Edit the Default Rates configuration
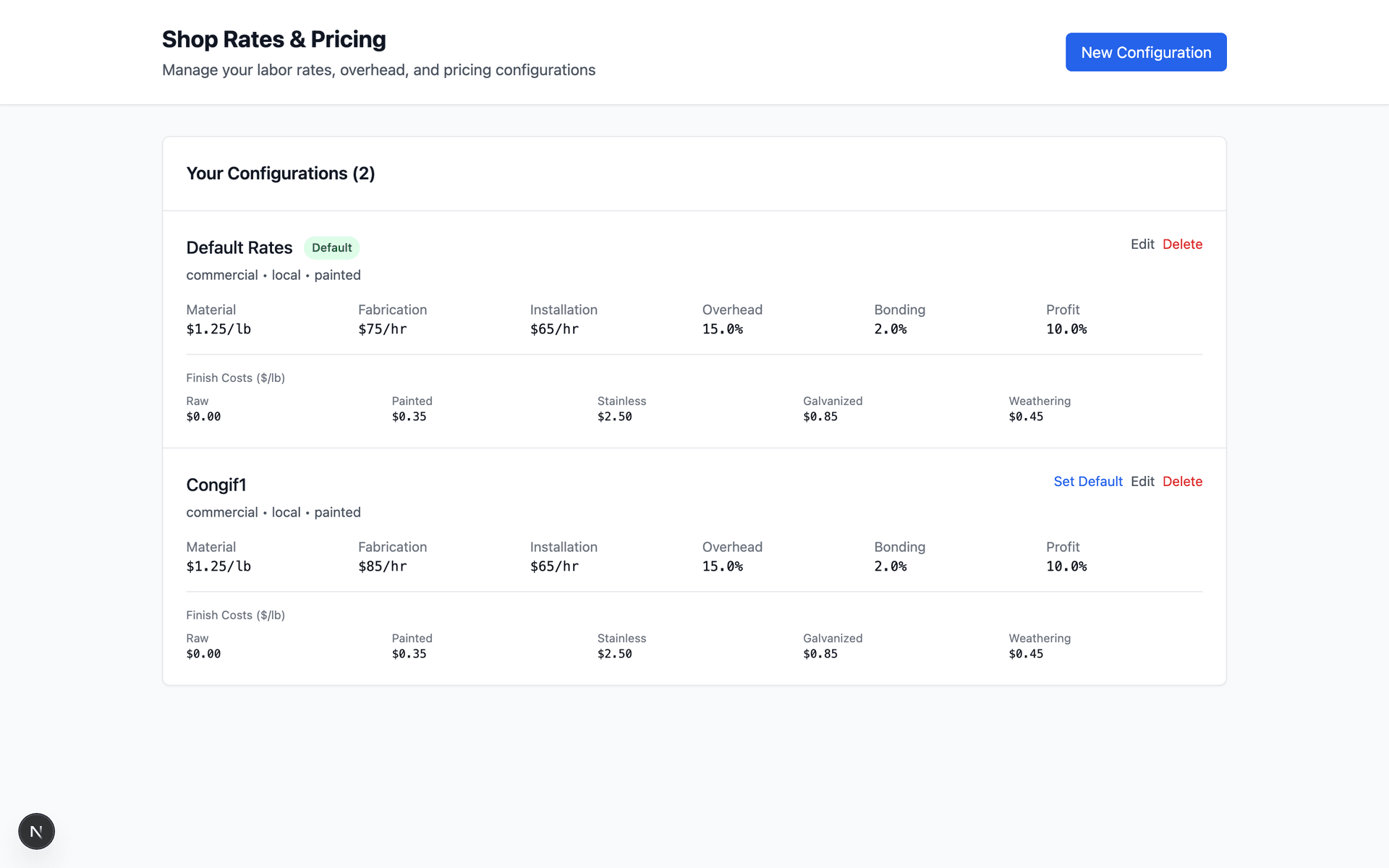The height and width of the screenshot is (868, 1389). pyautogui.click(x=1142, y=244)
